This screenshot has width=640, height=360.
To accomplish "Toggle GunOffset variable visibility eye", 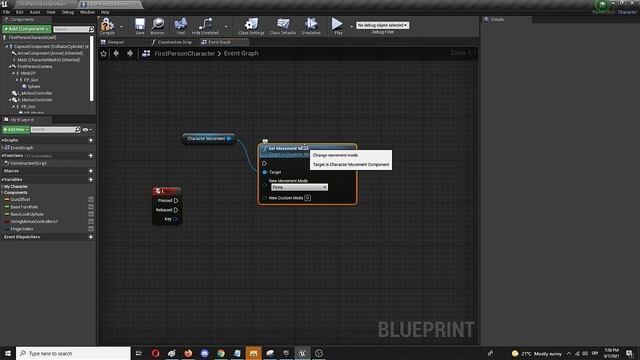I will (91, 200).
